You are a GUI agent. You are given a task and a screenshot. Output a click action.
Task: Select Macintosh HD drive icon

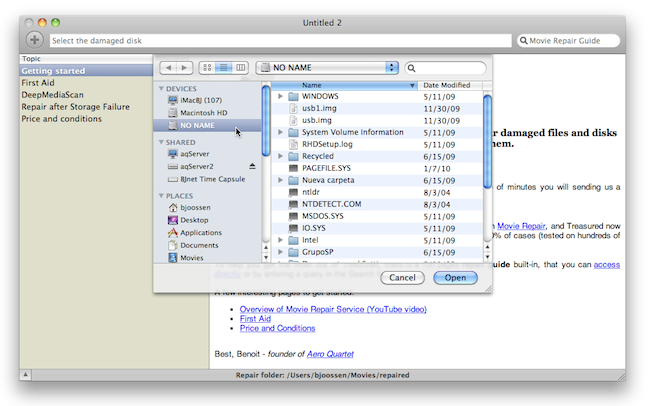tap(173, 112)
